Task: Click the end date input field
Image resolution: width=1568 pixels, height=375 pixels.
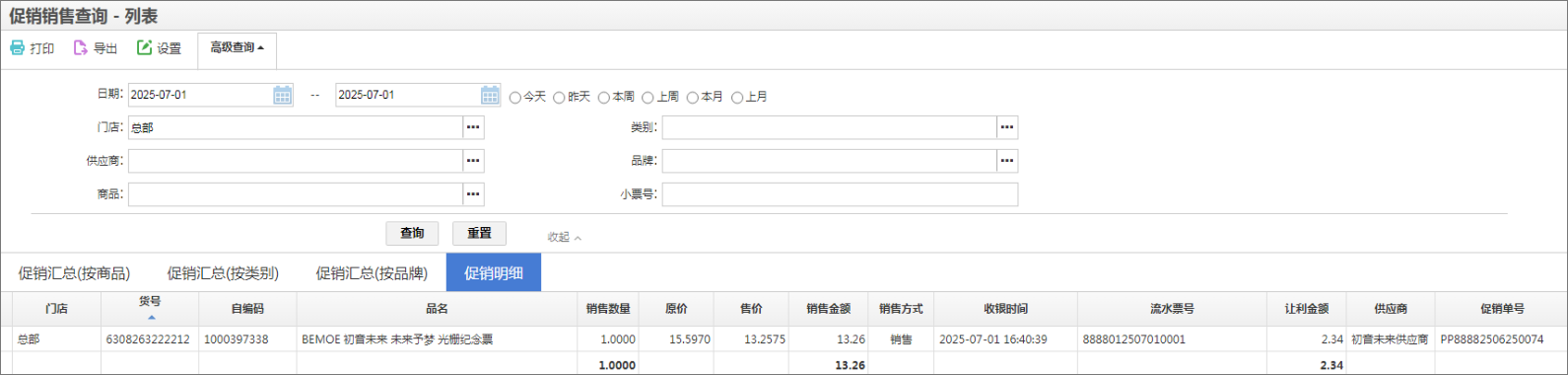Action: pyautogui.click(x=407, y=95)
